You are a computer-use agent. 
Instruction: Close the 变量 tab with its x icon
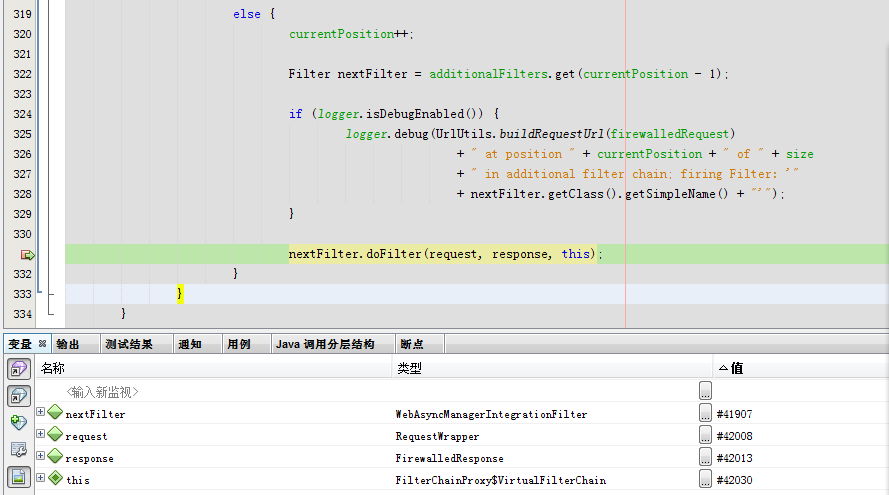pyautogui.click(x=42, y=344)
